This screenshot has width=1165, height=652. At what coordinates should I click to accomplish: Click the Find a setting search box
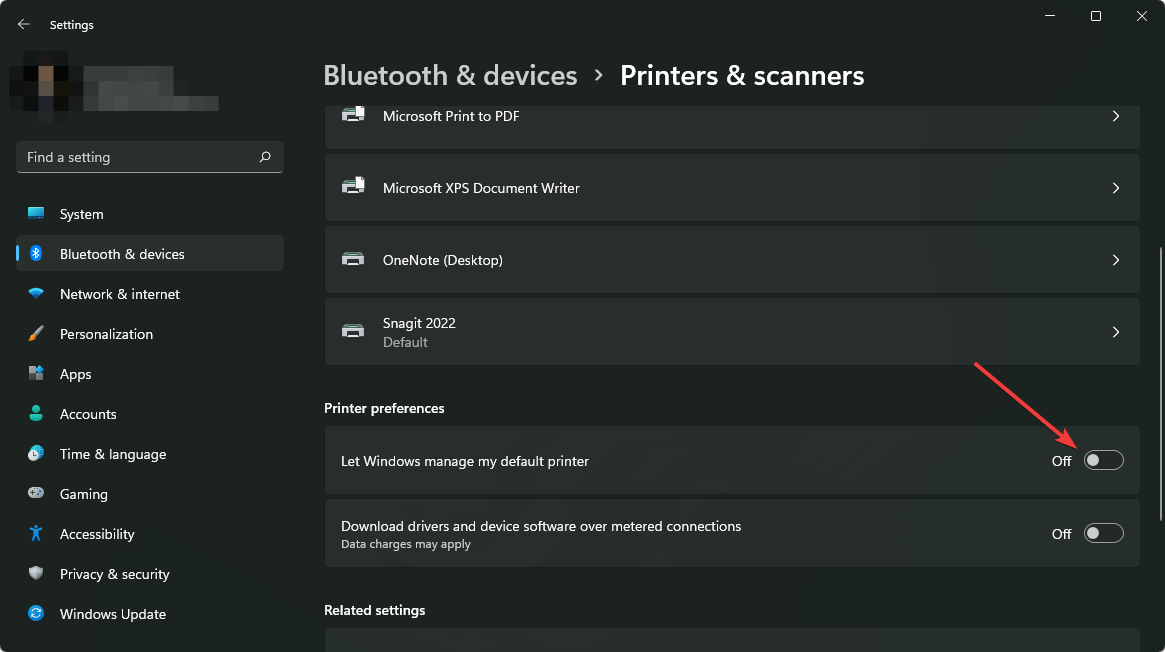150,157
